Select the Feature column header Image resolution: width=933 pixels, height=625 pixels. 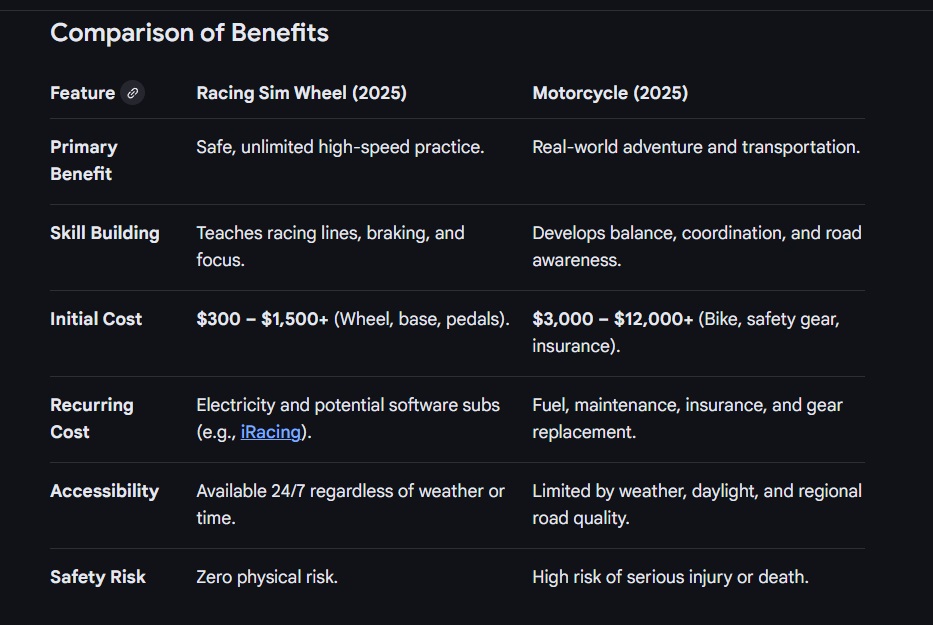82,93
